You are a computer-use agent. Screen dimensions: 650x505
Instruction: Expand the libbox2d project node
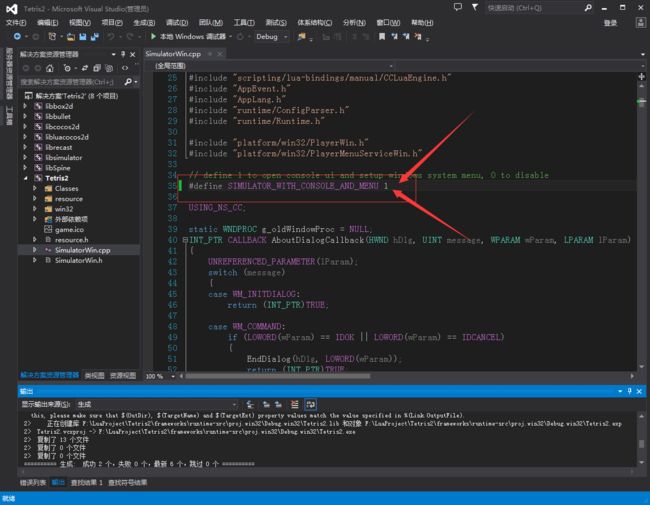[x=25, y=106]
